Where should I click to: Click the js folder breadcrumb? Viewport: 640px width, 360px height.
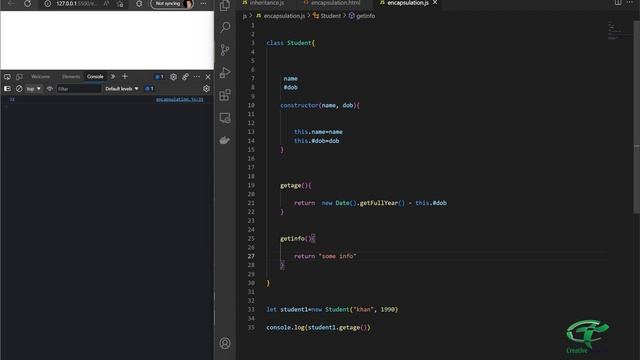coord(244,16)
